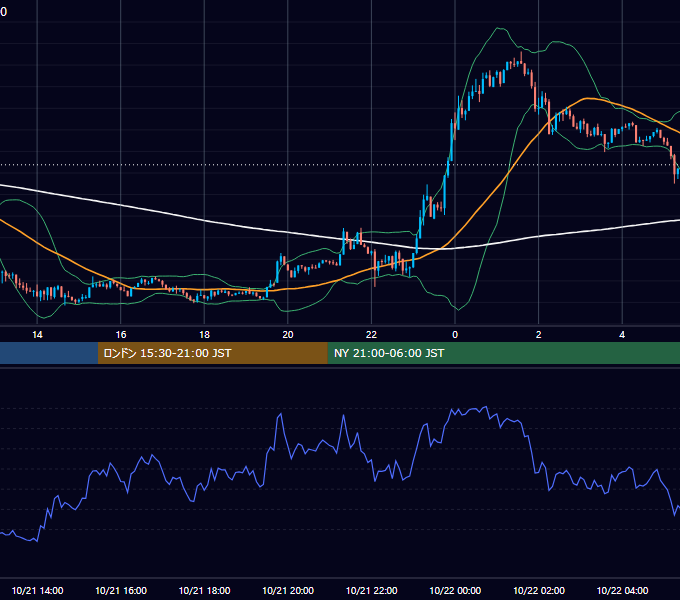
Task: Click the blue session bar before ロンドン
Action: [49, 353]
